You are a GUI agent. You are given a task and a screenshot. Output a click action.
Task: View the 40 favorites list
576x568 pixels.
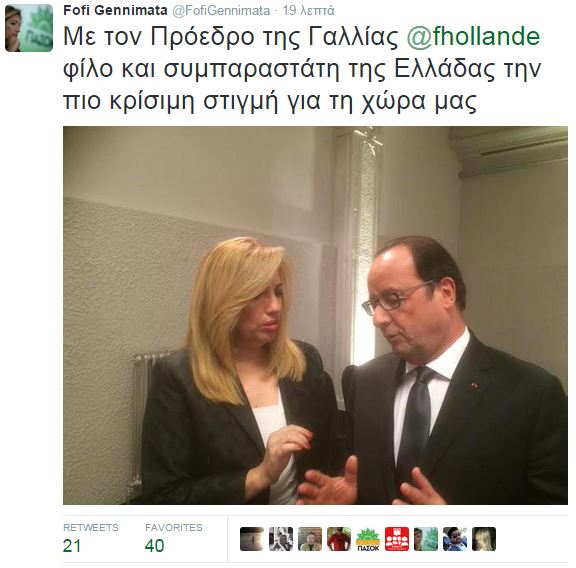[x=154, y=546]
